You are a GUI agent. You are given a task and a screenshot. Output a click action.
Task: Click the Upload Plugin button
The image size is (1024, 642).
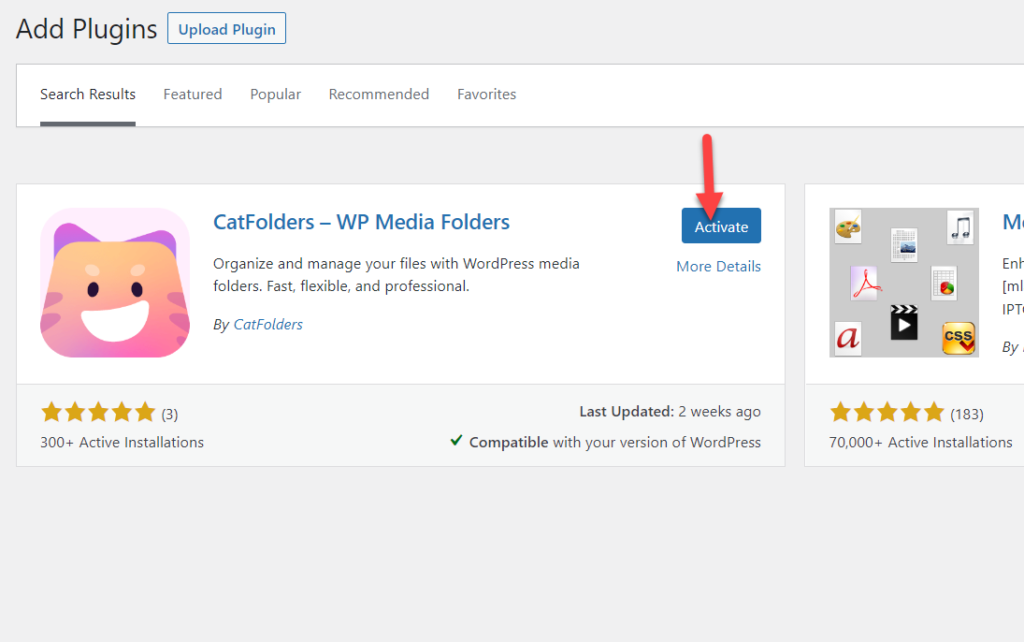(x=227, y=29)
